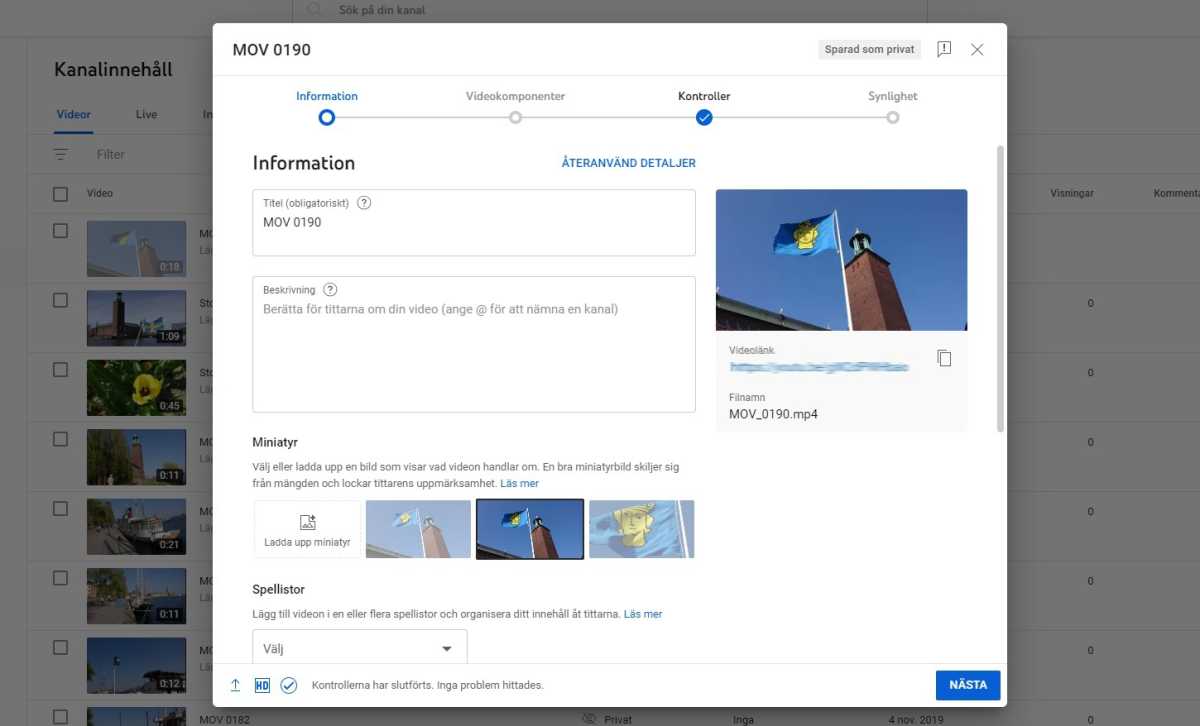The height and width of the screenshot is (726, 1200).
Task: Switch to the Live tab
Action: click(x=146, y=114)
